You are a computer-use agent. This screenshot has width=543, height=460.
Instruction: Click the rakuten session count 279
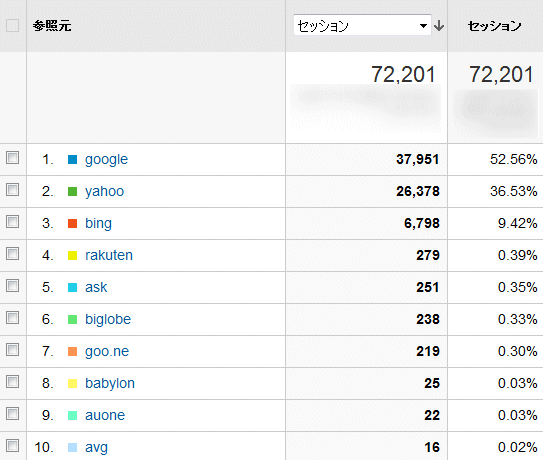pyautogui.click(x=428, y=255)
